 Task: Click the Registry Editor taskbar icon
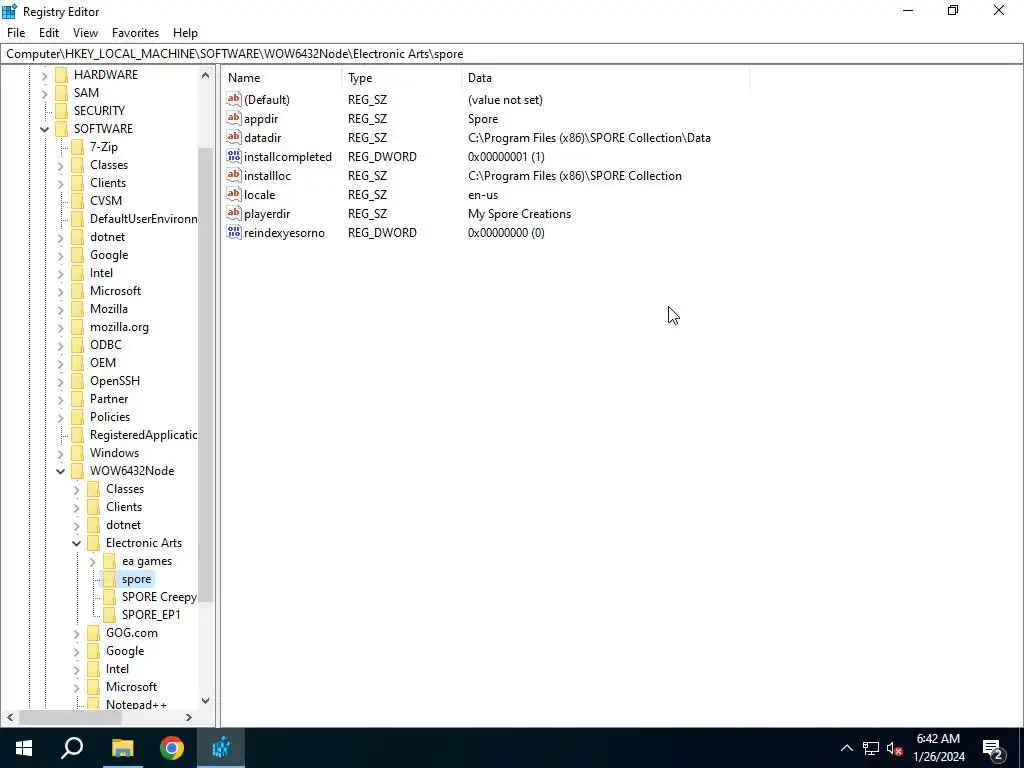221,748
